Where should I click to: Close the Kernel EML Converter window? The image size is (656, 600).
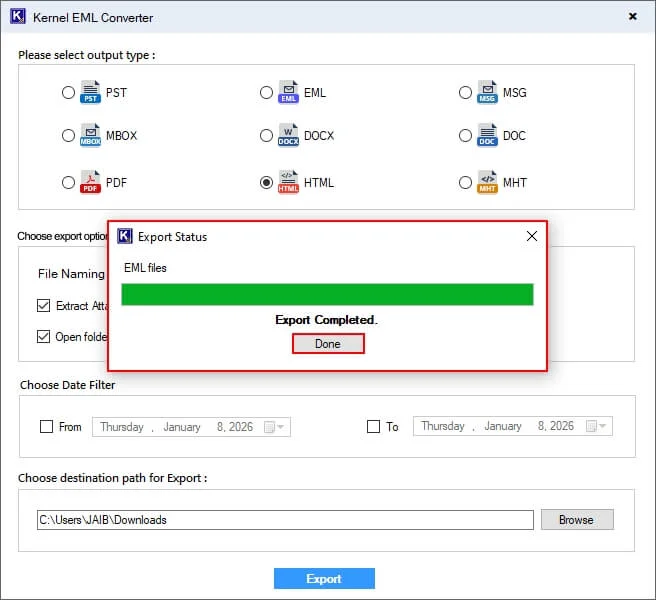coord(633,16)
